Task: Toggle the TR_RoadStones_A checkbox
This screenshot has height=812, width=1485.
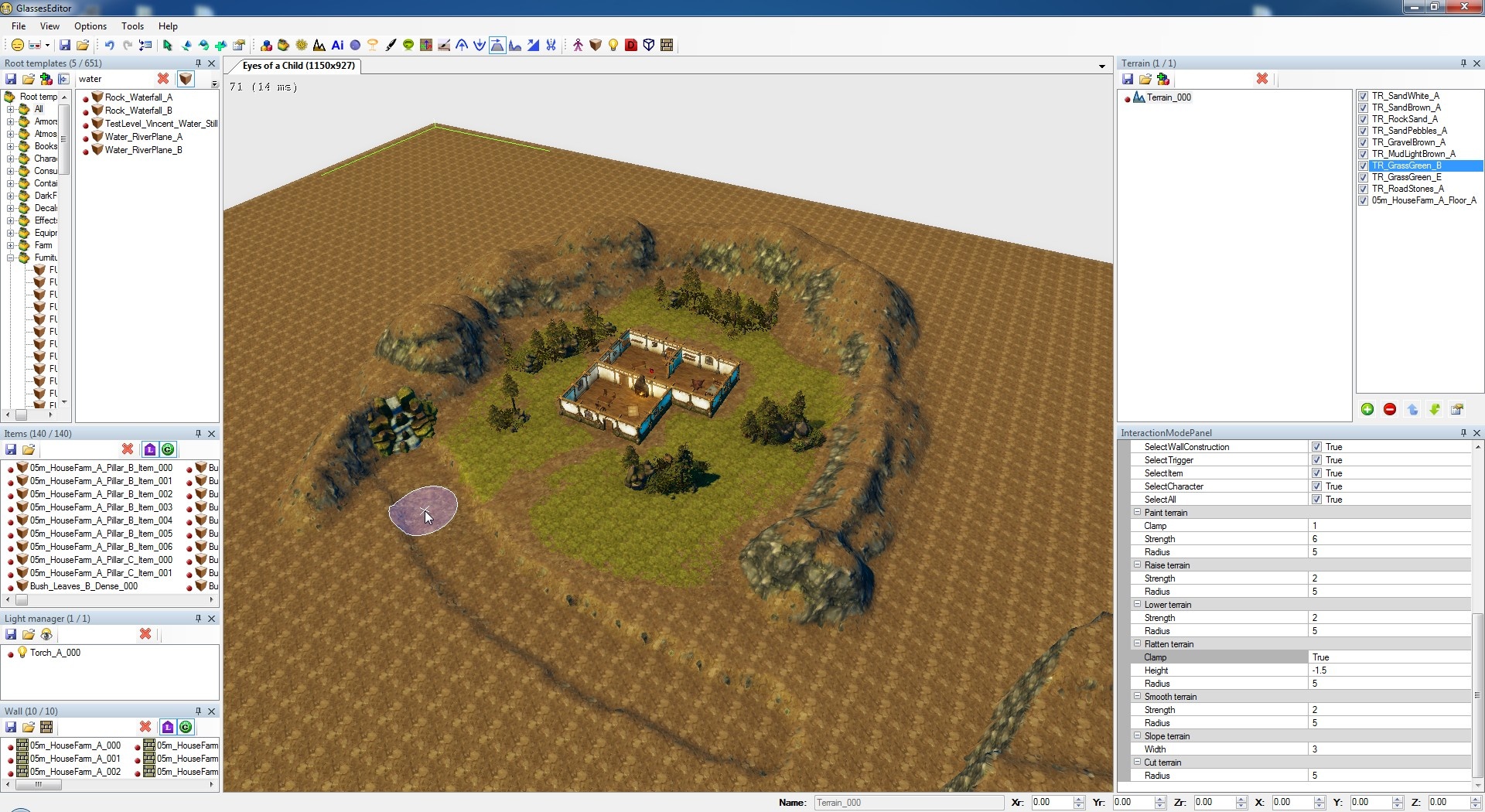Action: [x=1364, y=189]
